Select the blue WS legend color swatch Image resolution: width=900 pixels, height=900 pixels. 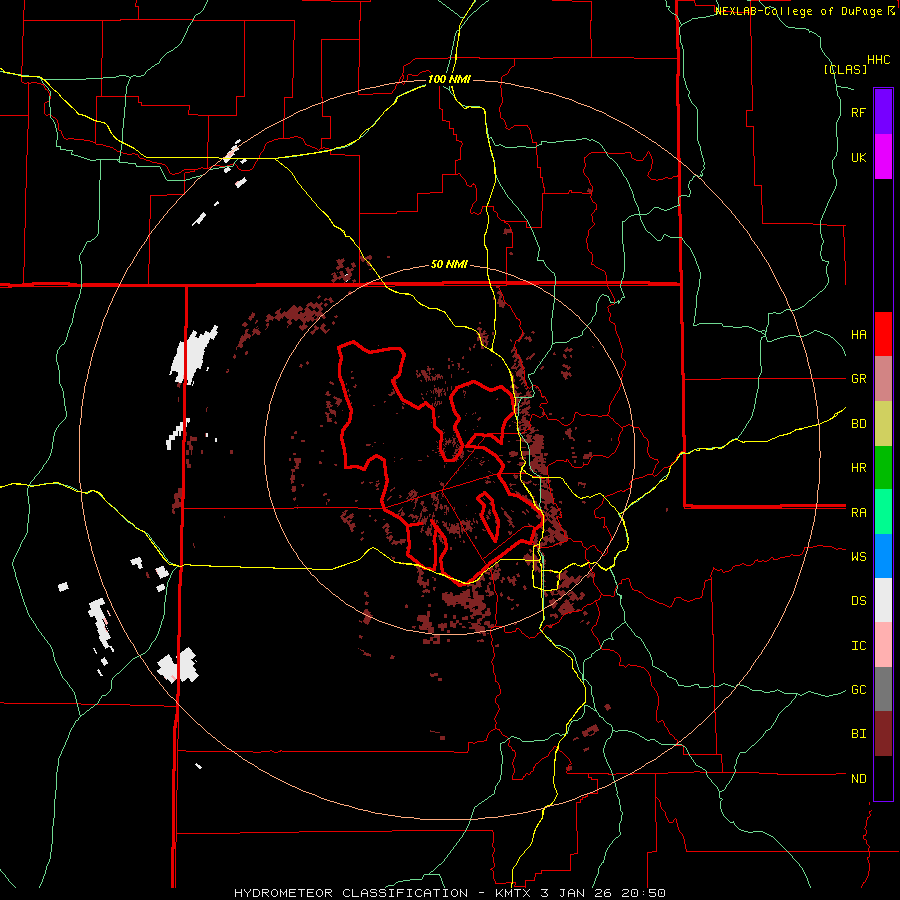point(883,556)
